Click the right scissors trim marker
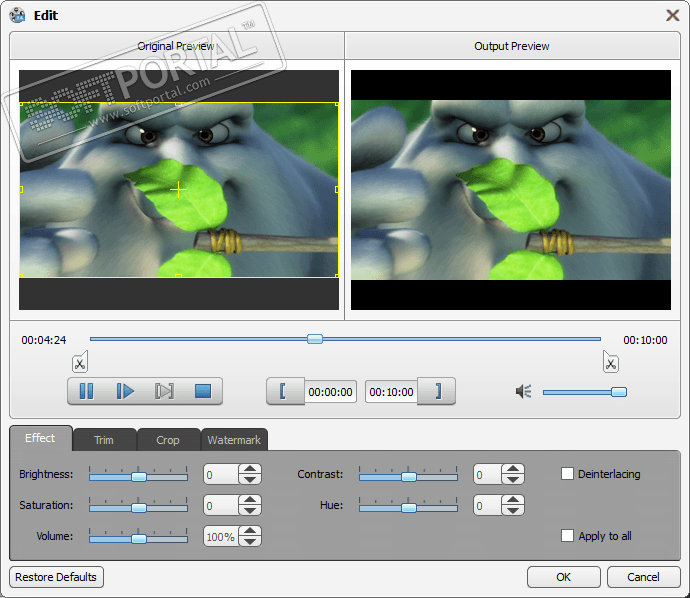Image resolution: width=690 pixels, height=598 pixels. coord(610,362)
